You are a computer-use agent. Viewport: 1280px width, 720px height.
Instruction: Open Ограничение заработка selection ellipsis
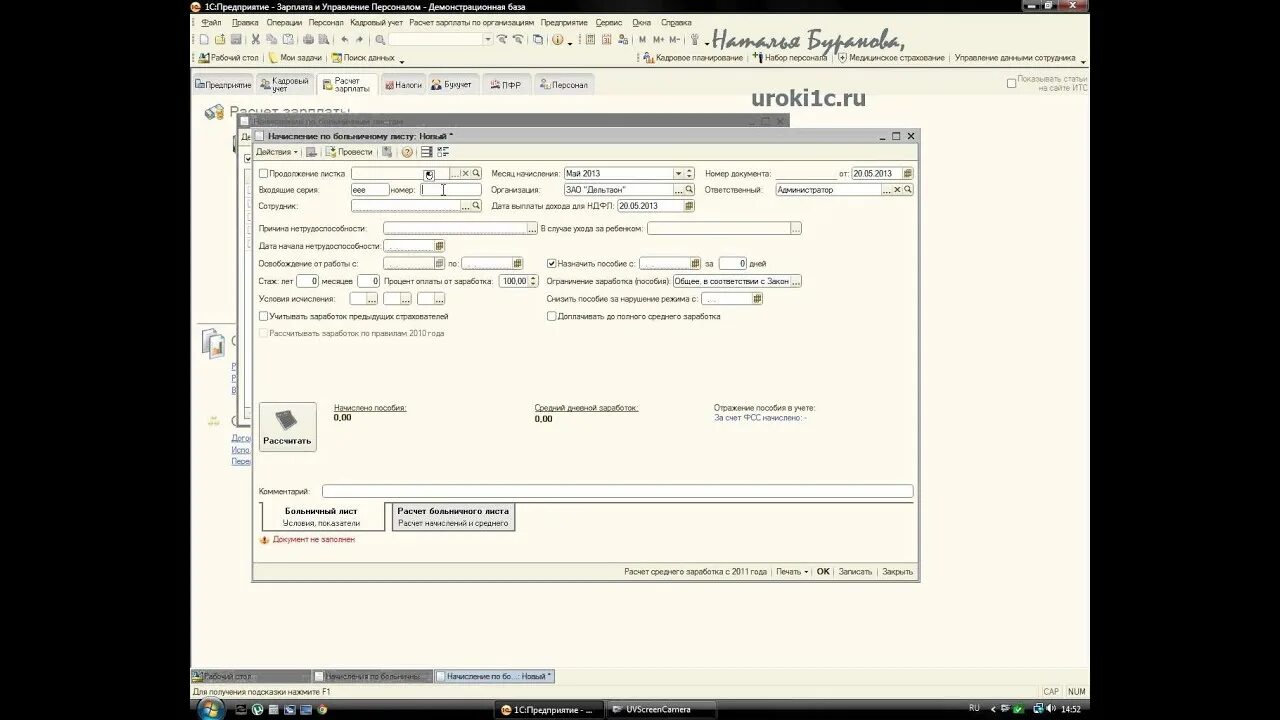coord(796,282)
